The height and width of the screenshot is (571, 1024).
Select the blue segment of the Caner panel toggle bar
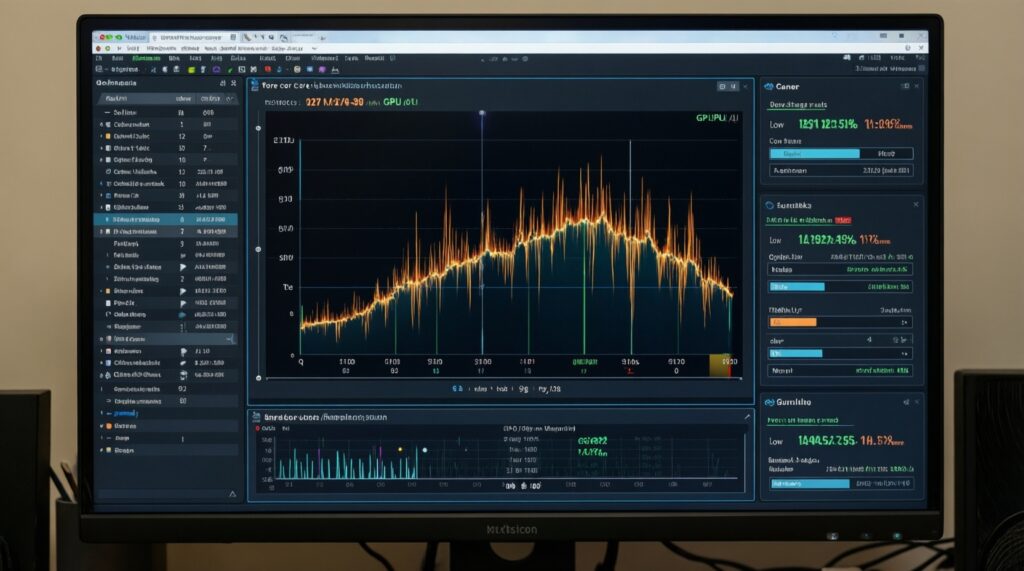coord(814,154)
